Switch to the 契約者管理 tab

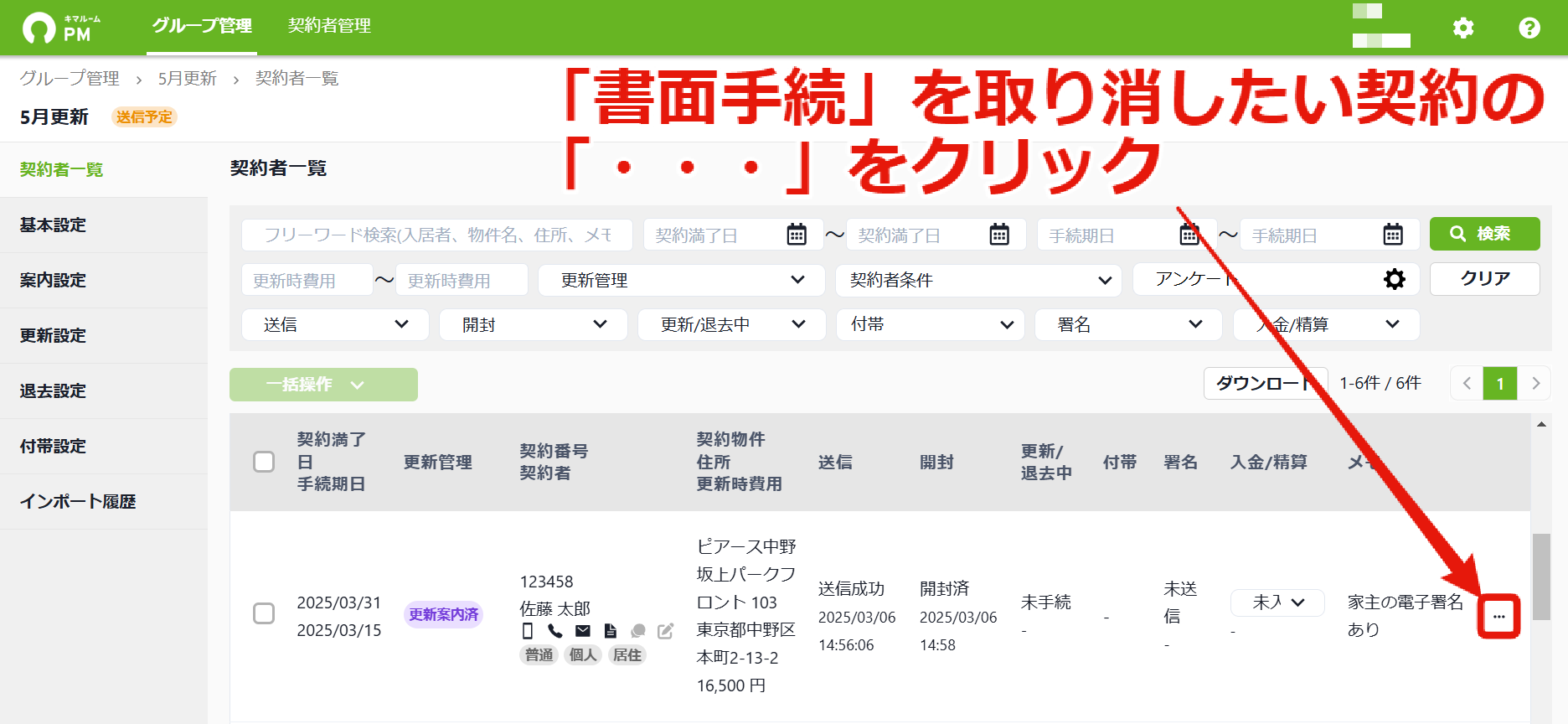[x=329, y=26]
